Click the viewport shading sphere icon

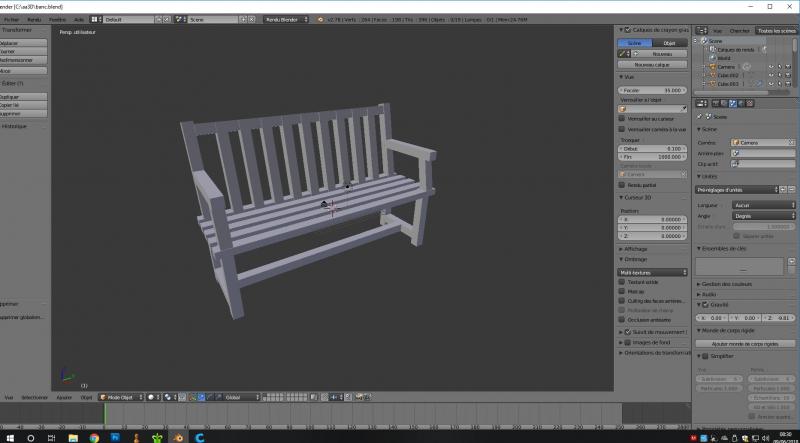[151, 397]
